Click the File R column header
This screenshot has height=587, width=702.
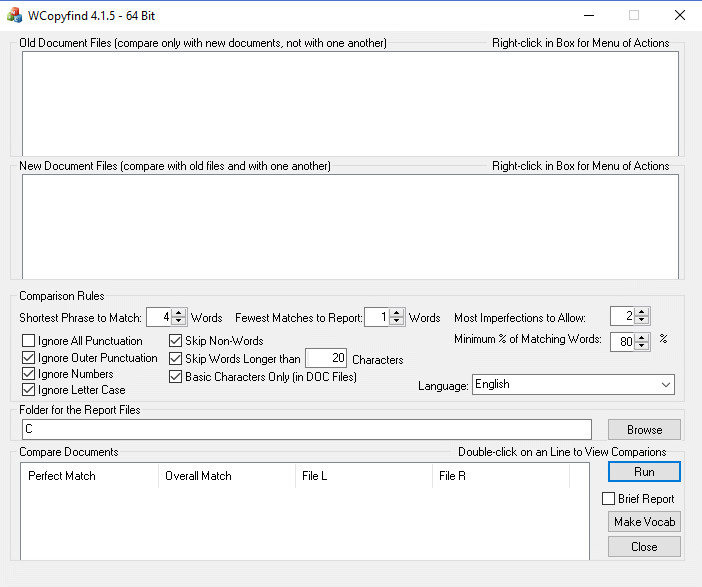pos(501,476)
